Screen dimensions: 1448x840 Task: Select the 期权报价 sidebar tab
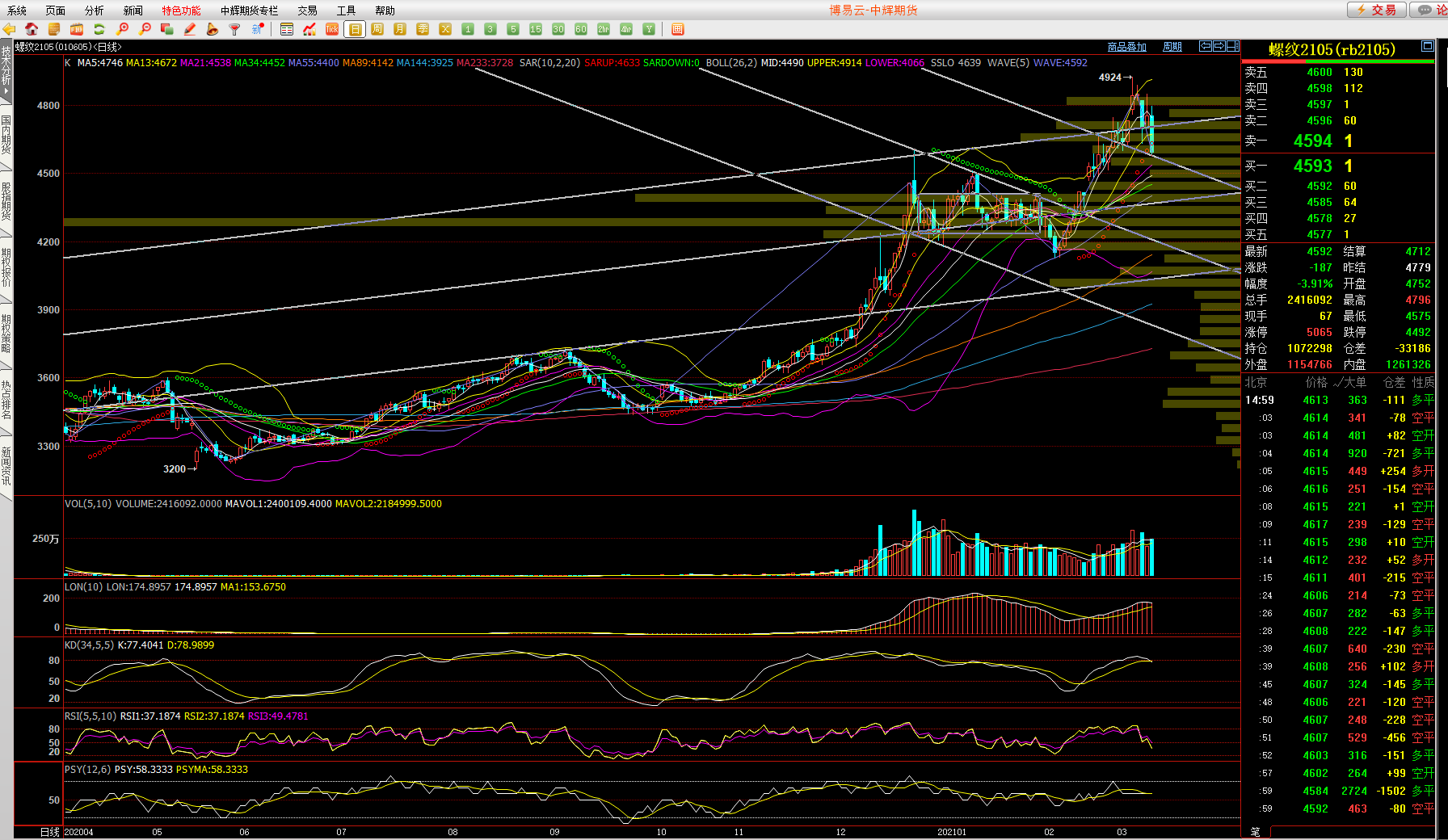click(x=6, y=267)
